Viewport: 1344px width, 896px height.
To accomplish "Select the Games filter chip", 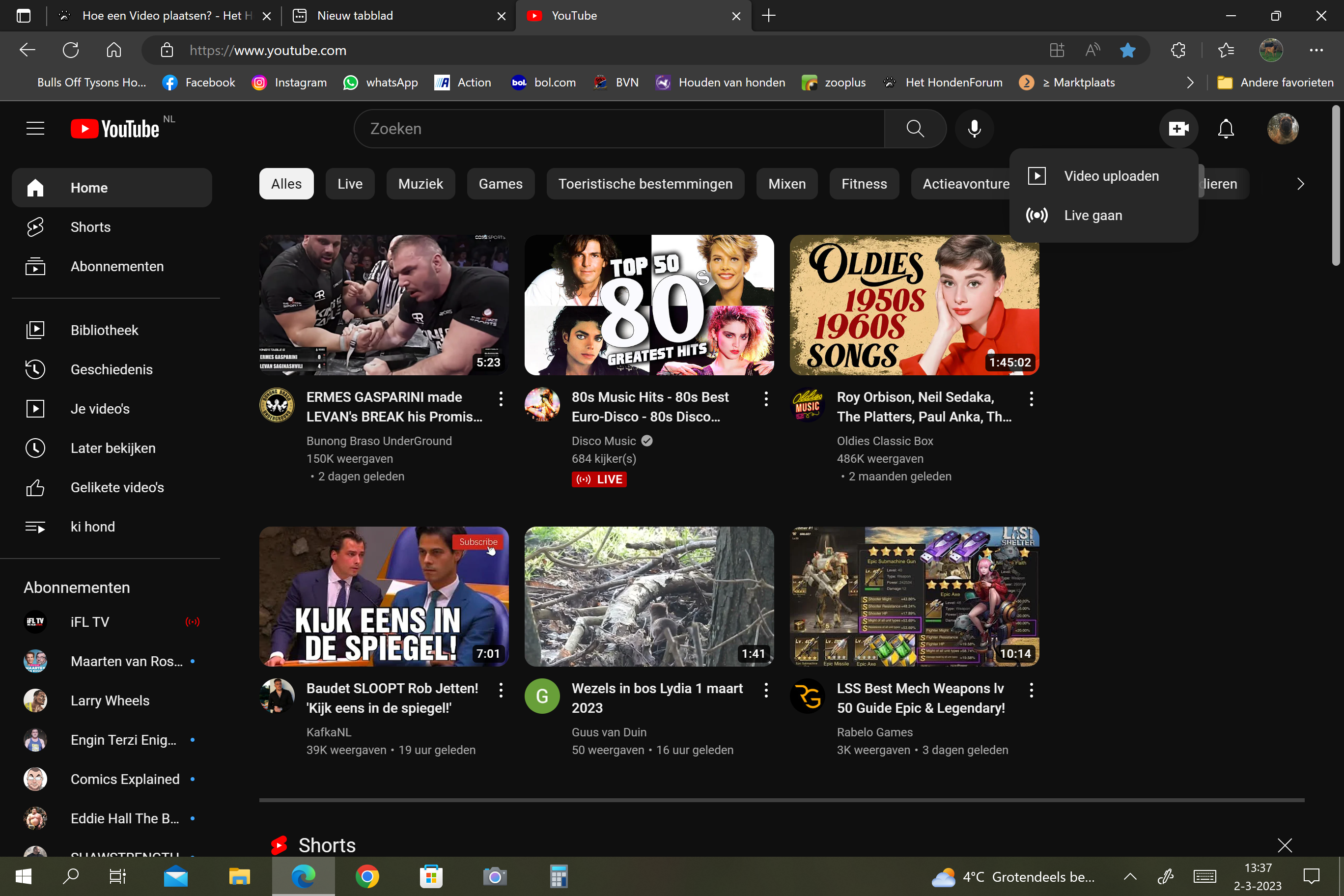I will (500, 184).
